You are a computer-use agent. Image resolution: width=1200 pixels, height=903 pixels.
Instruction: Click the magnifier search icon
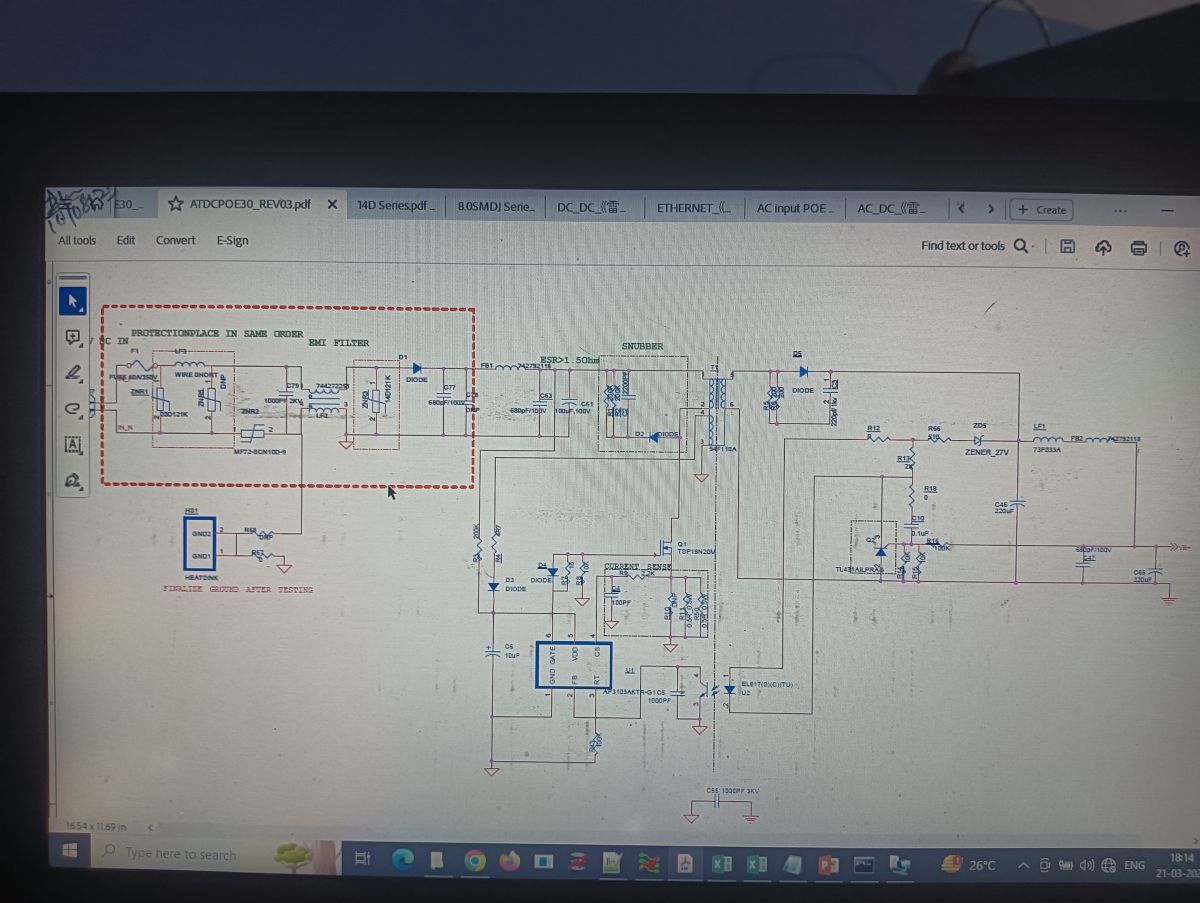(x=1021, y=246)
